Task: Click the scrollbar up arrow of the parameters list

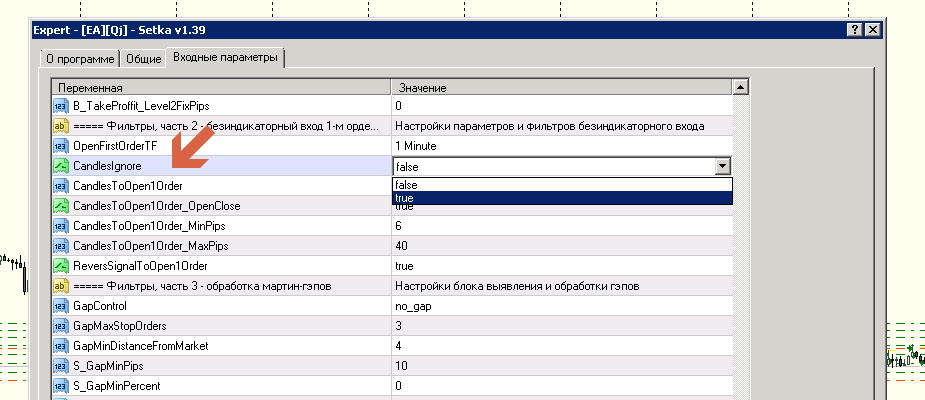Action: [740, 87]
